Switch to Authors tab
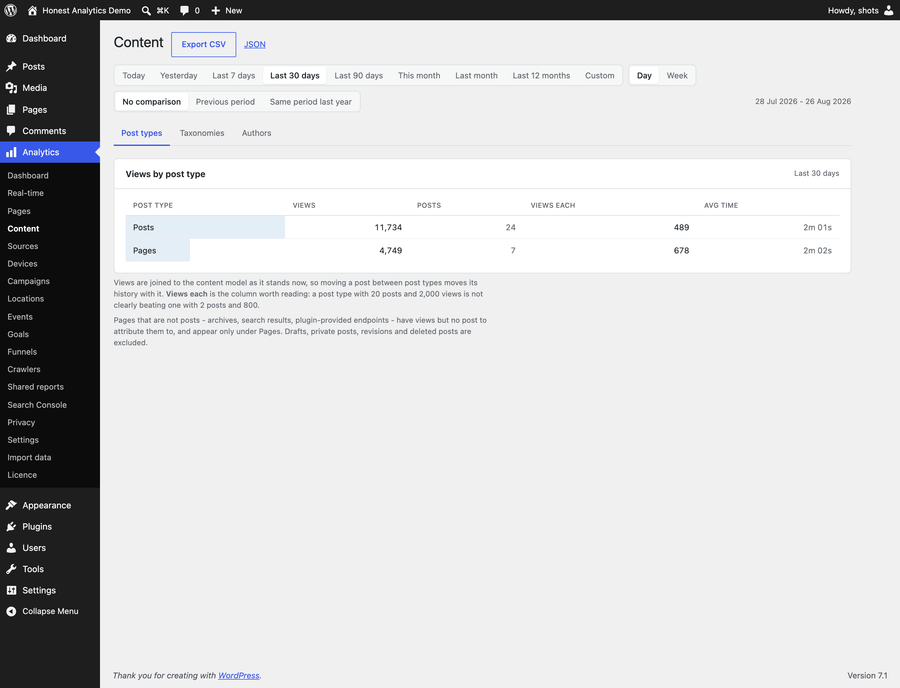The image size is (900, 688). pyautogui.click(x=257, y=133)
